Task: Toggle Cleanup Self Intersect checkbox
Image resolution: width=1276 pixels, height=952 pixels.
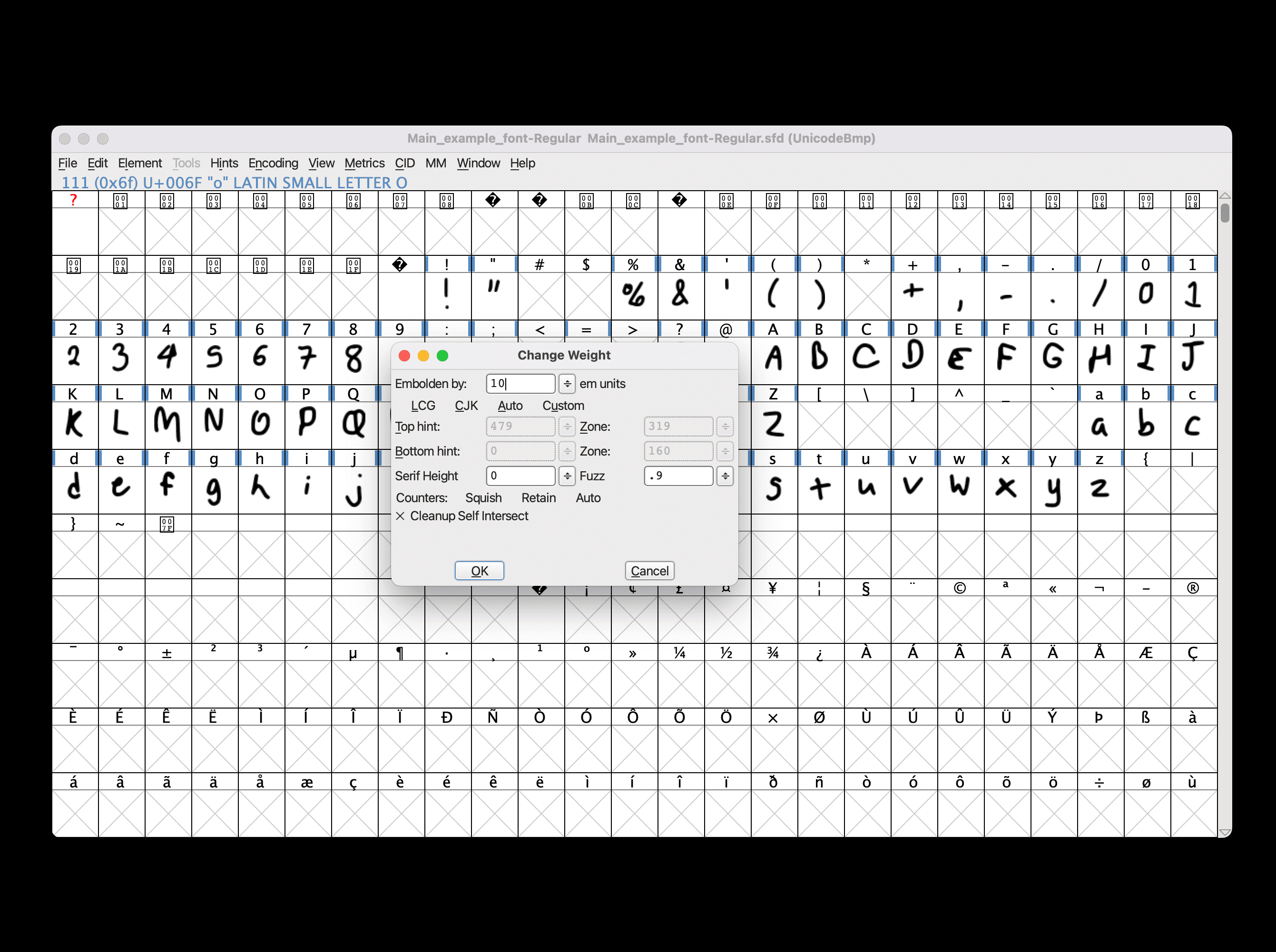Action: click(462, 516)
